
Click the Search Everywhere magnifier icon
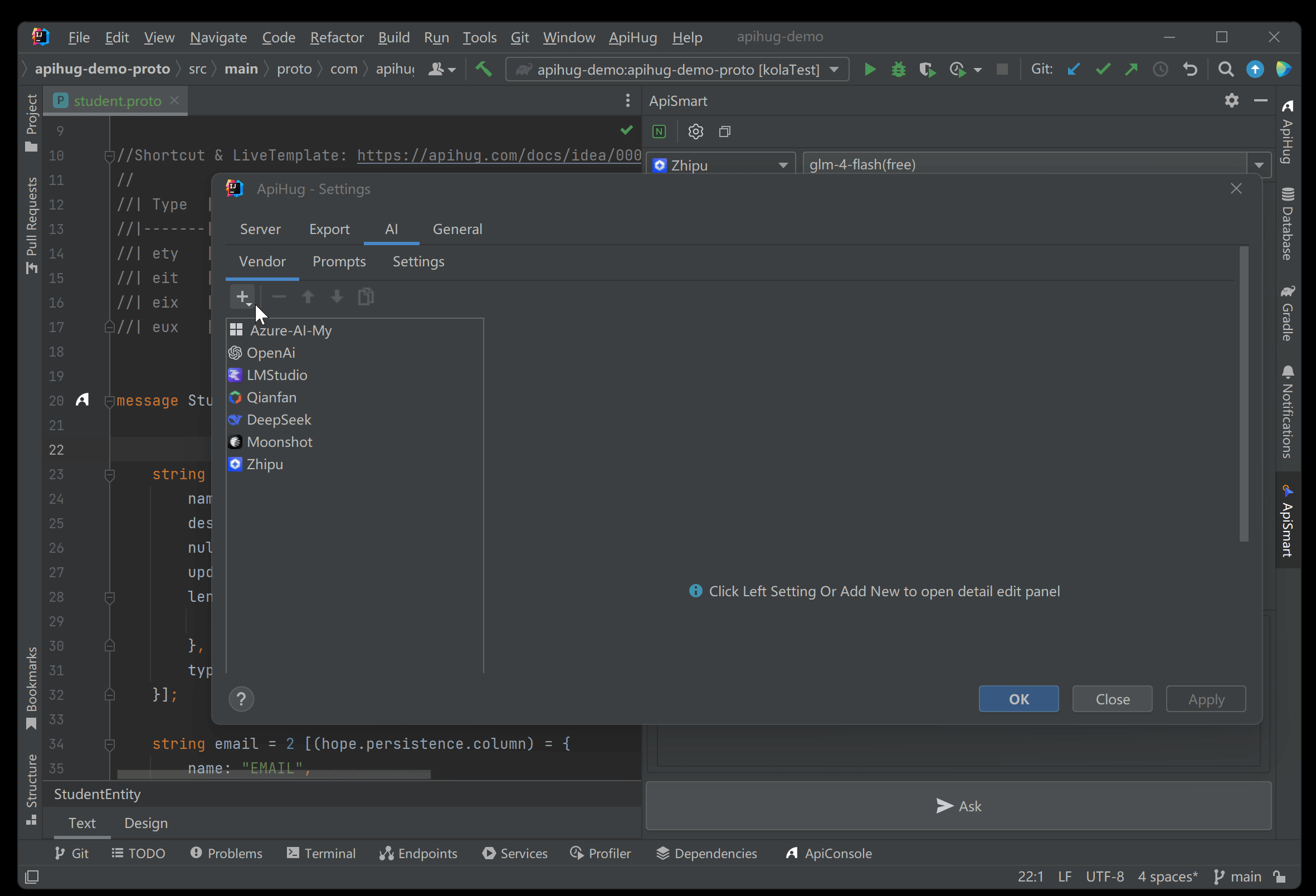[x=1226, y=69]
